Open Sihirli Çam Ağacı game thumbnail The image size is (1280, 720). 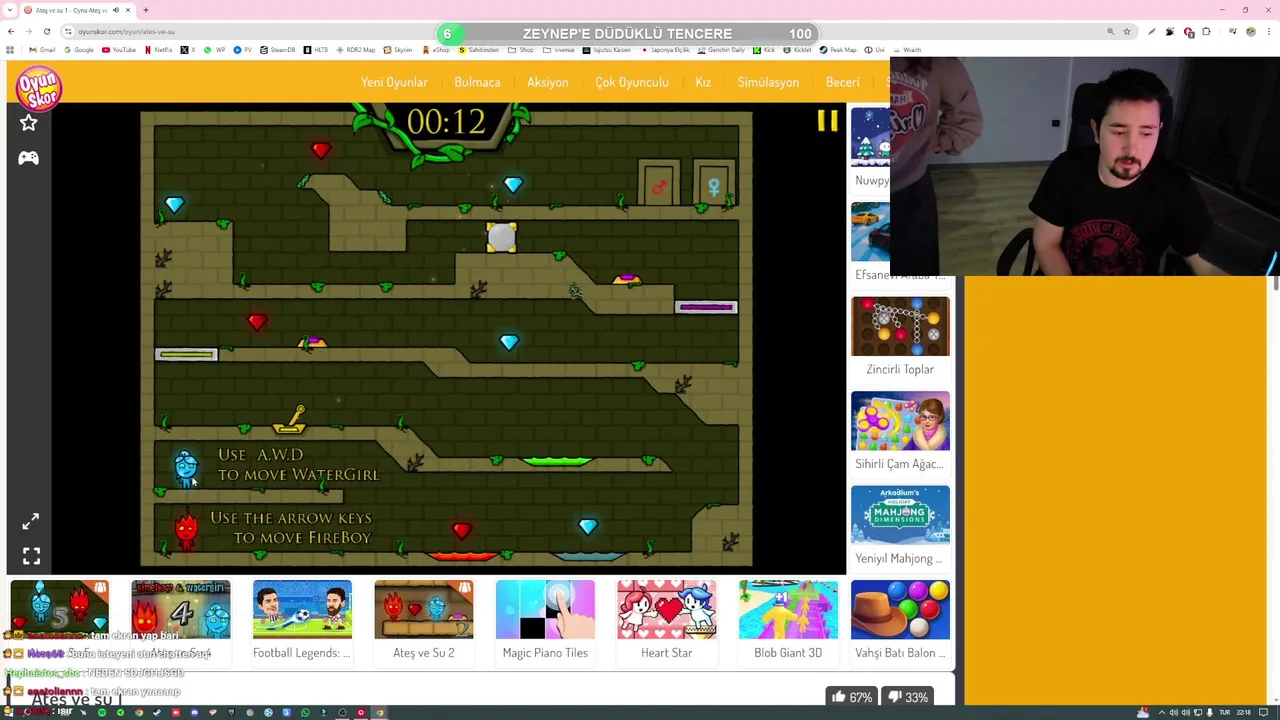[900, 421]
